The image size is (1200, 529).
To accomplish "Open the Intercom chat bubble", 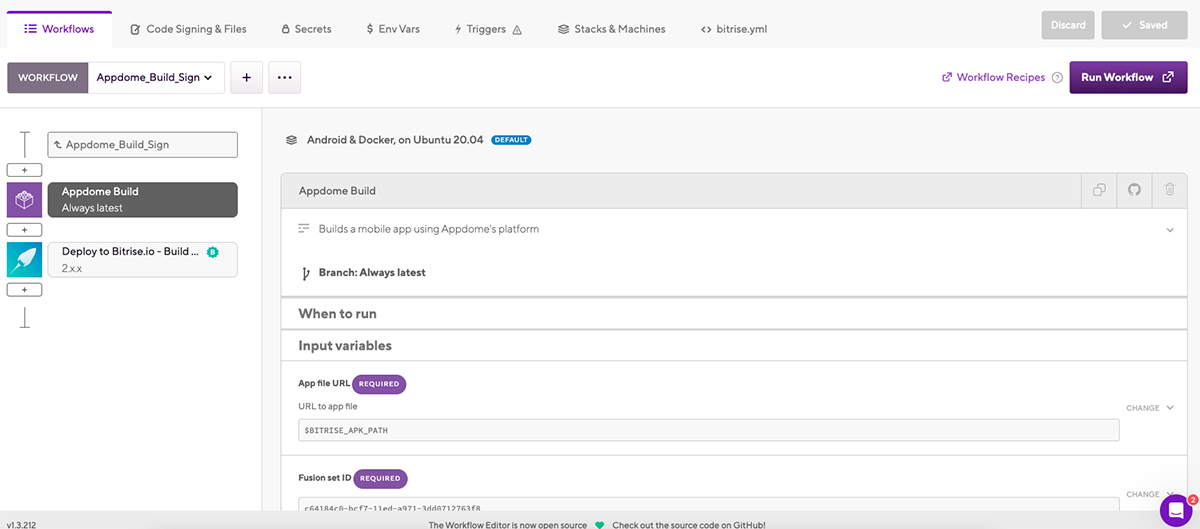I will click(x=1176, y=509).
